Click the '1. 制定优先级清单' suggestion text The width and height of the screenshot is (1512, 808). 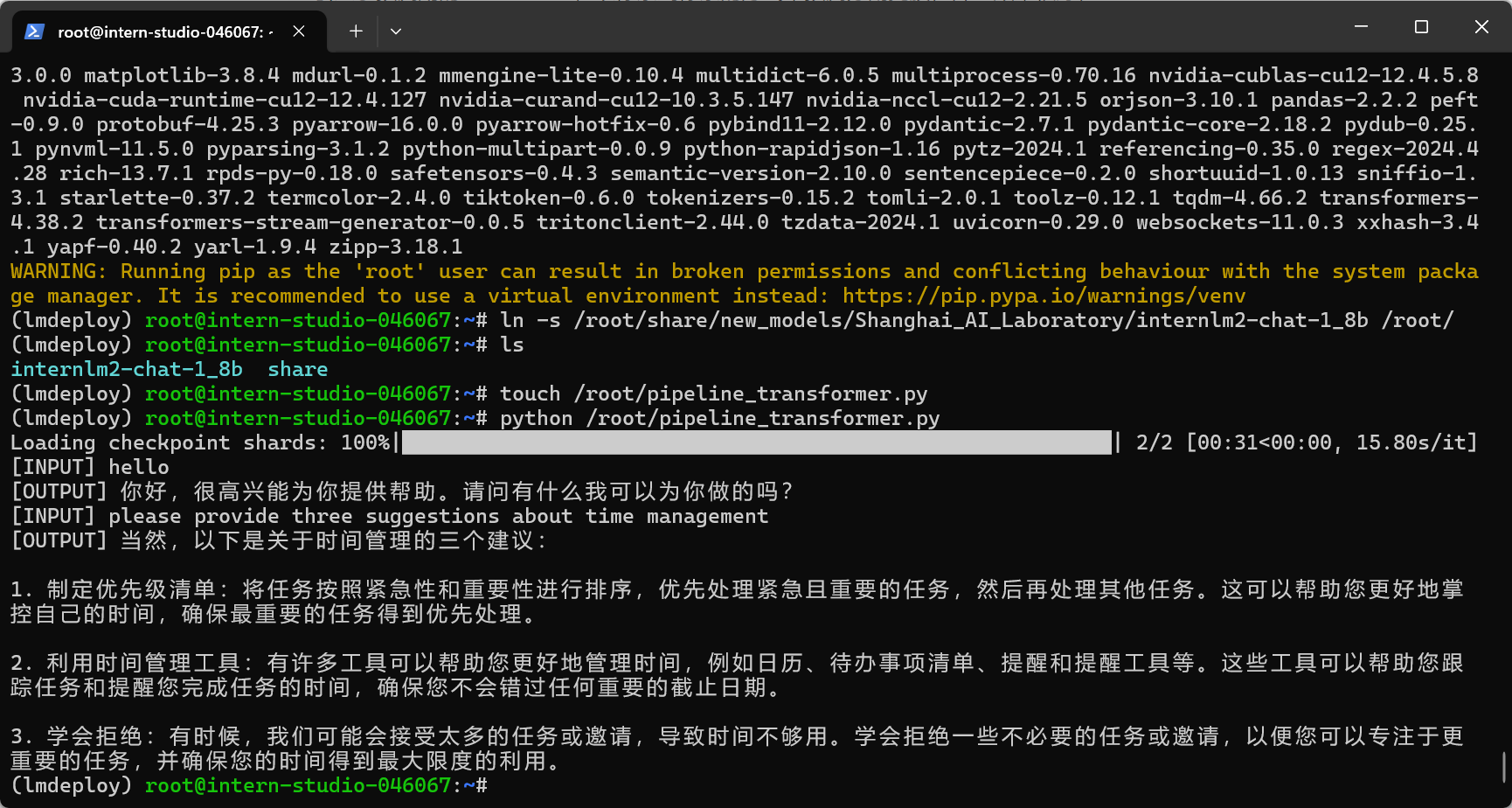[737, 603]
